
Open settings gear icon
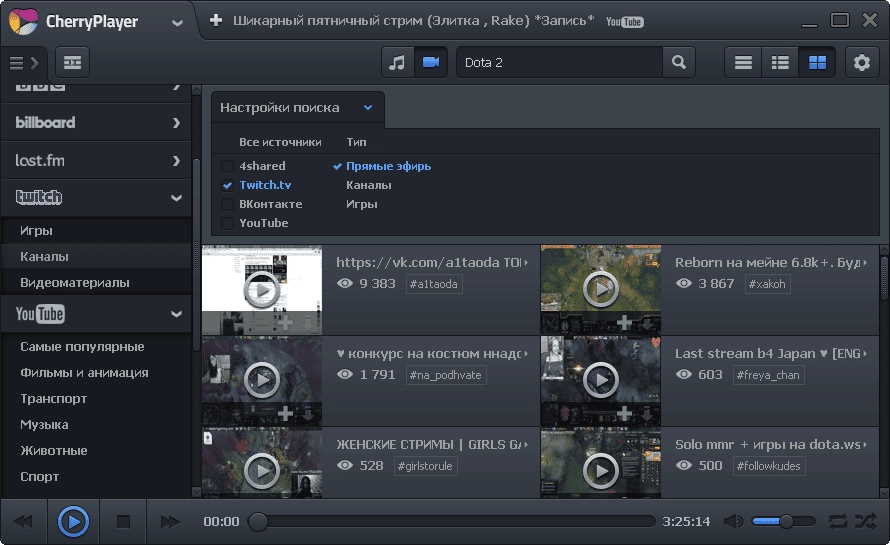[x=862, y=62]
